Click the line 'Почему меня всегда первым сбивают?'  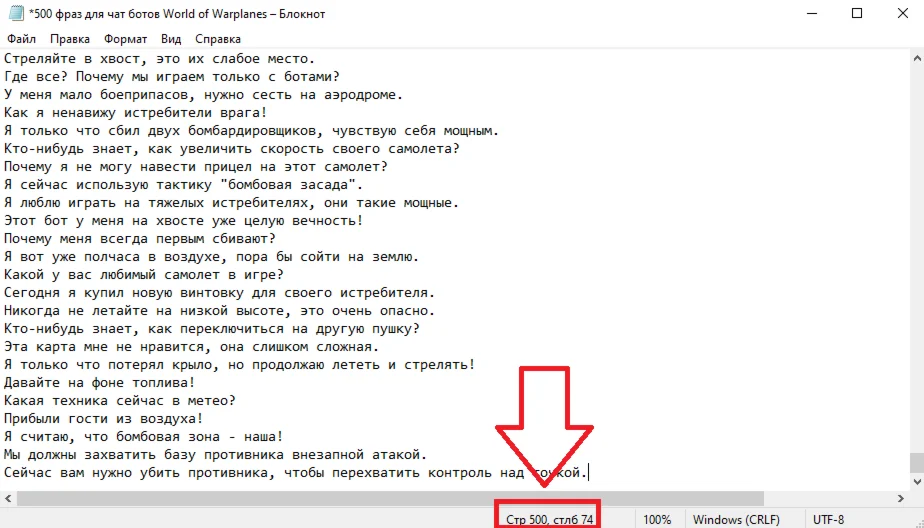(x=140, y=239)
